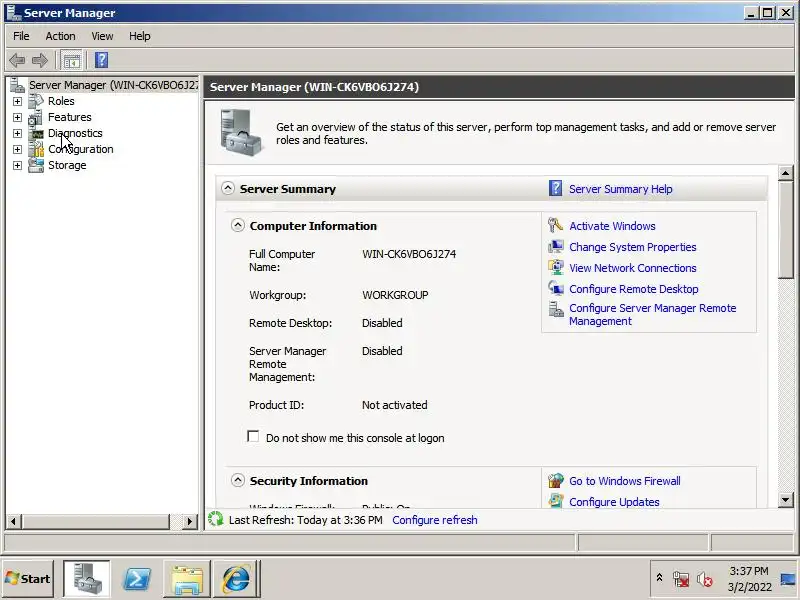Open the Go to Windows Firewall link
The width and height of the screenshot is (800, 600).
pos(624,481)
